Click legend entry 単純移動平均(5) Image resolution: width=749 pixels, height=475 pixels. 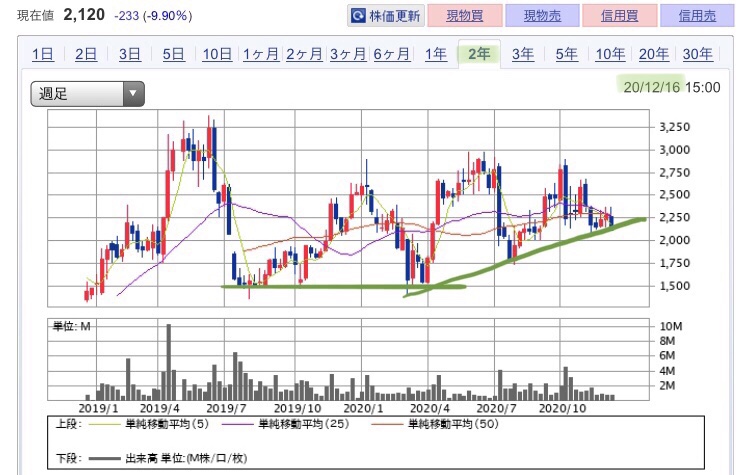[x=167, y=424]
